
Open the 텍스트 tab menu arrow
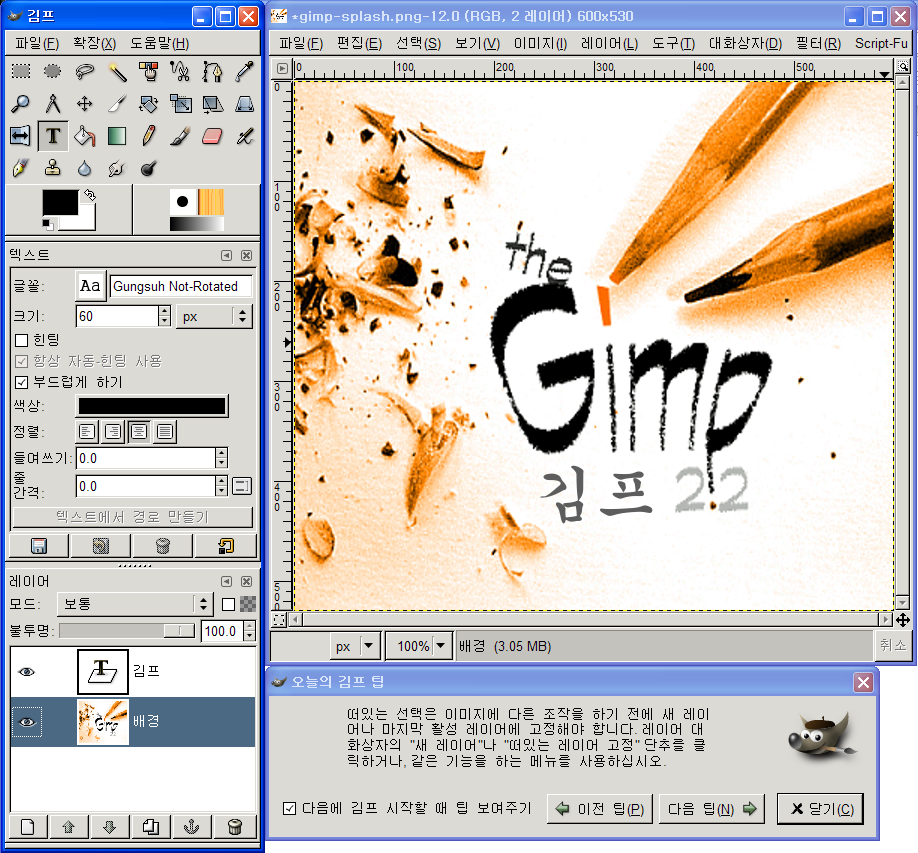tap(227, 255)
